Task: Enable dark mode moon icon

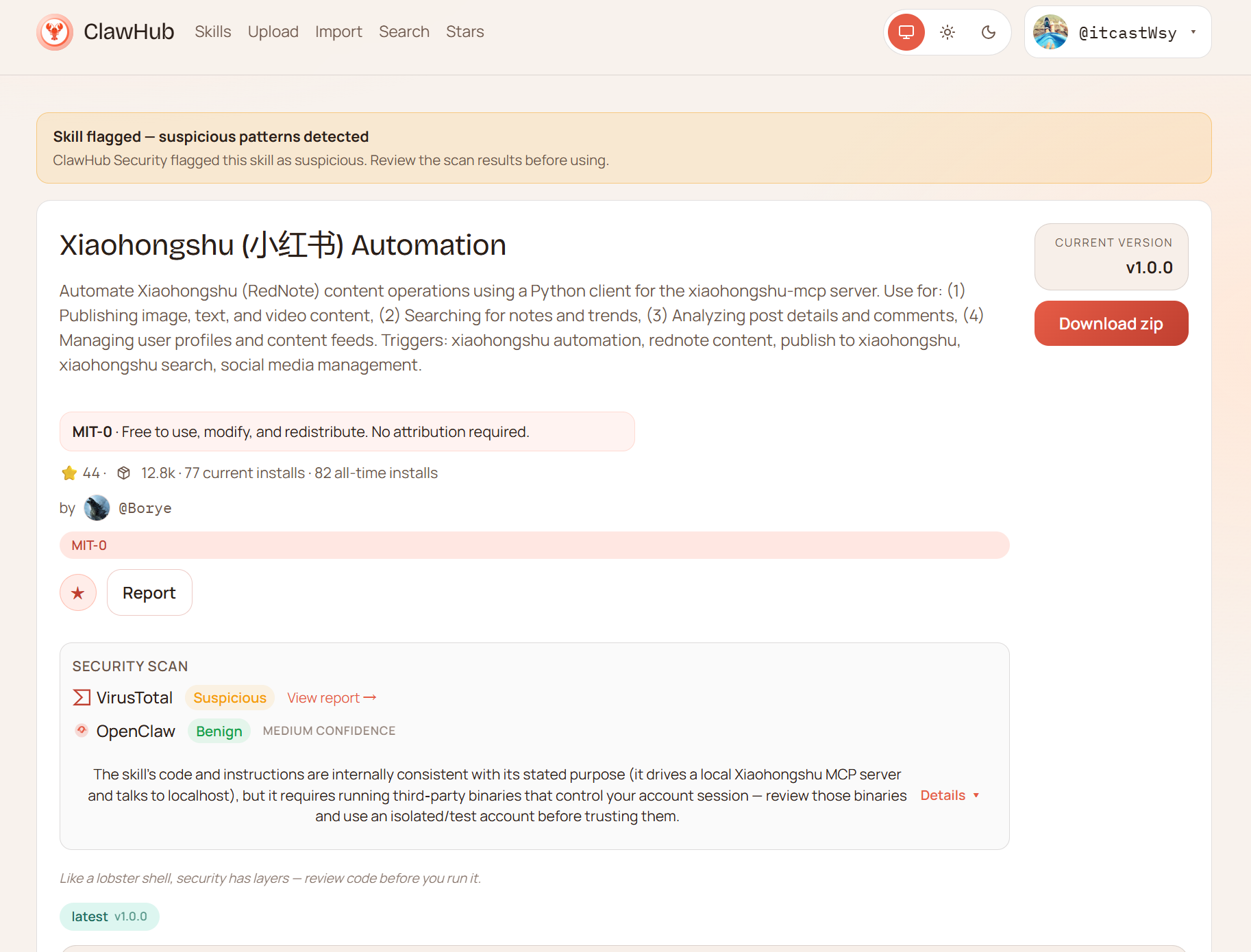Action: [x=988, y=32]
